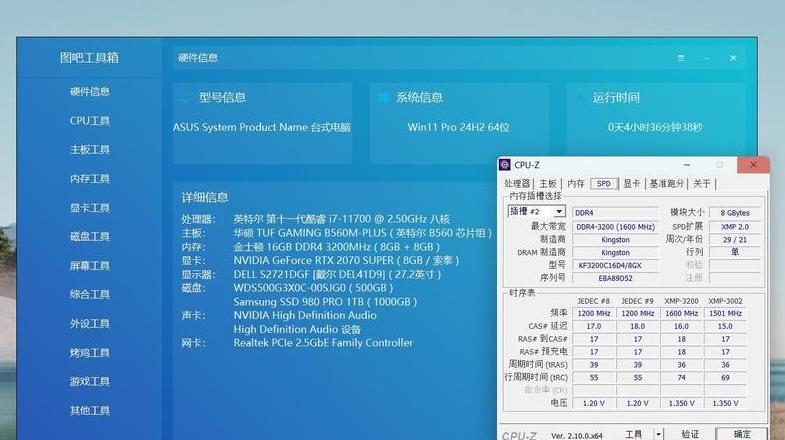This screenshot has width=785, height=440.
Task: Click the disk line WDS500G3X0C-00SJG0
Action: pos(313,288)
